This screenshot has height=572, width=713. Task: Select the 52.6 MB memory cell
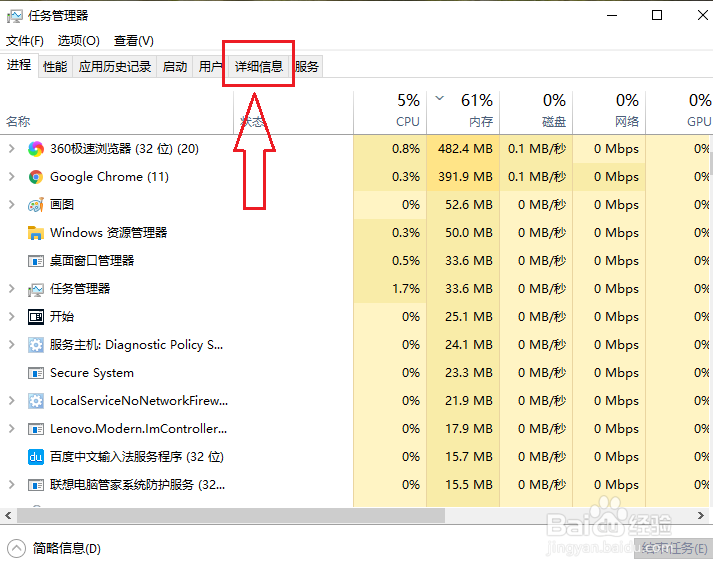coord(463,205)
